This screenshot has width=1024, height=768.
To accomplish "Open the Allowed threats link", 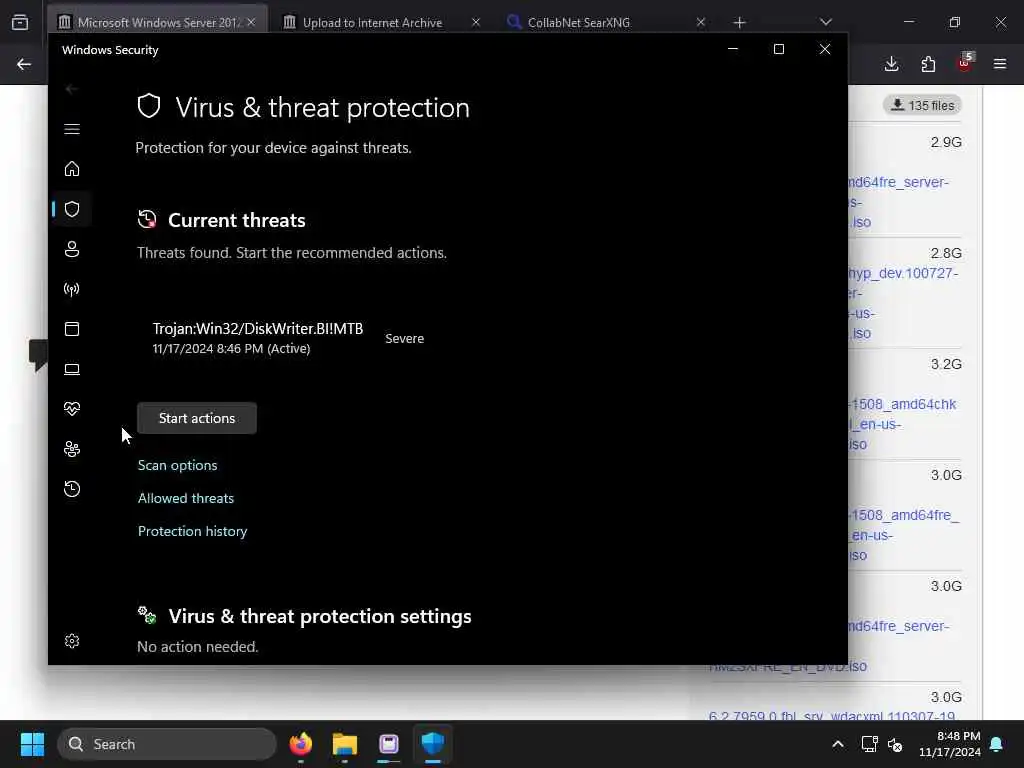I will pos(185,498).
